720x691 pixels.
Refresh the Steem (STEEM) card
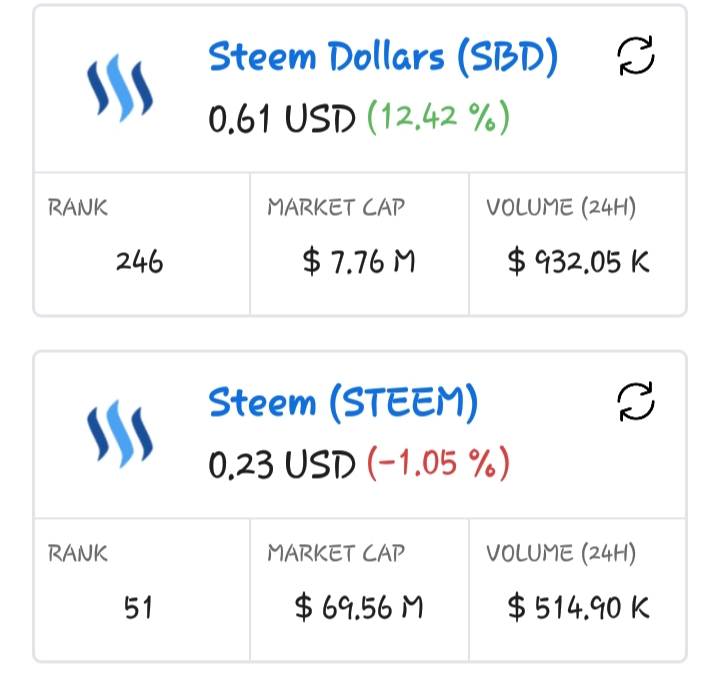coord(636,402)
